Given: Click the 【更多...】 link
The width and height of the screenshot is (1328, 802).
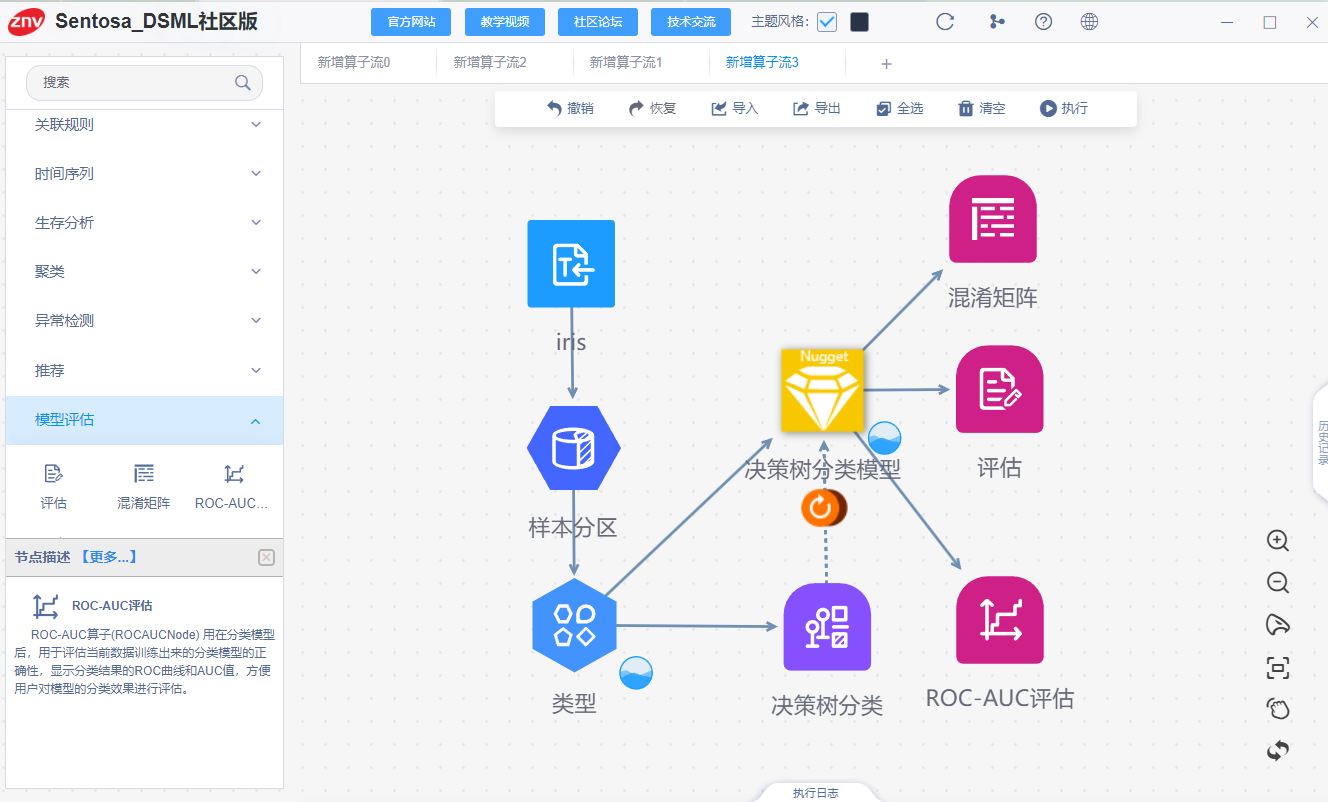Looking at the screenshot, I should 108,557.
